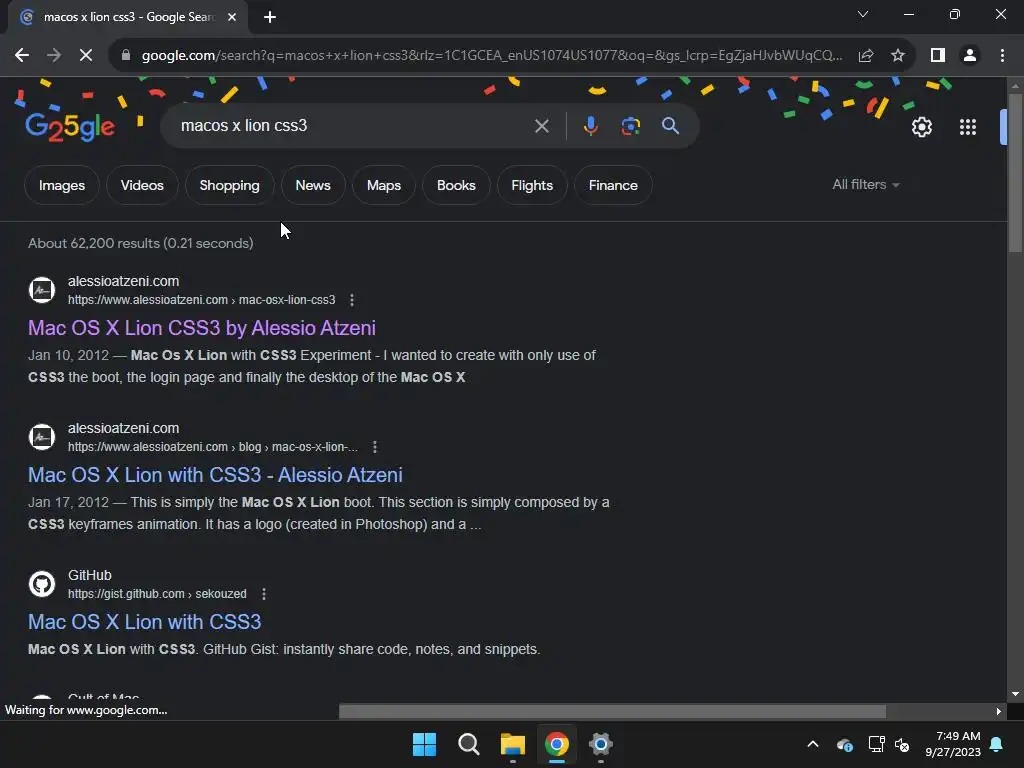Stop loading the page
This screenshot has height=768, width=1024.
pyautogui.click(x=86, y=56)
